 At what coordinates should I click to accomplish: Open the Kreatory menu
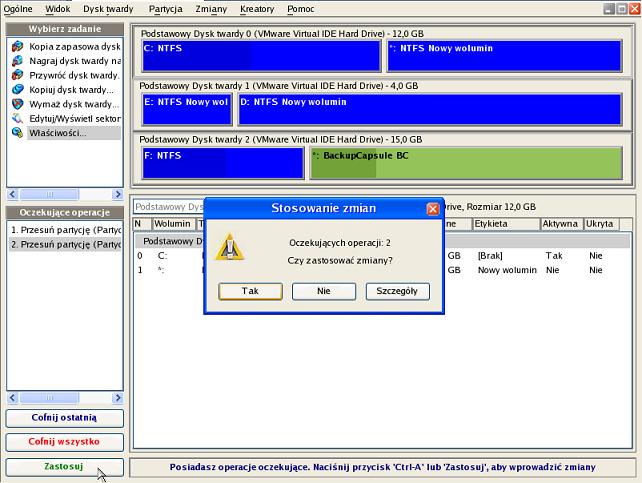coord(257,9)
